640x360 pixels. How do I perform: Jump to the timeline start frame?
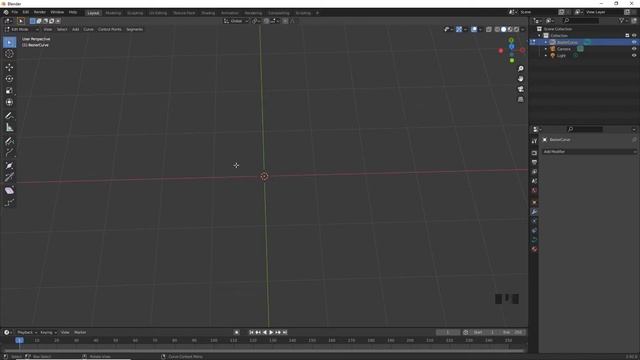click(251, 332)
